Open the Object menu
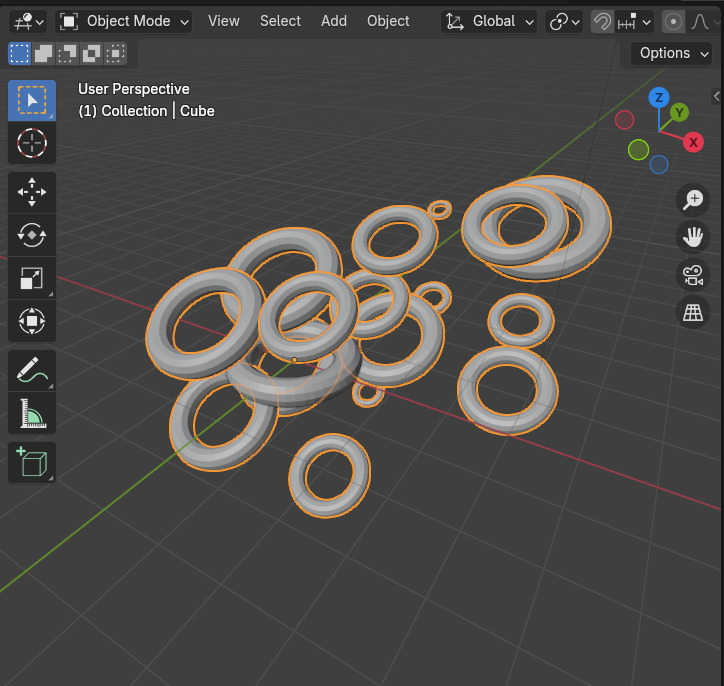 [x=388, y=21]
